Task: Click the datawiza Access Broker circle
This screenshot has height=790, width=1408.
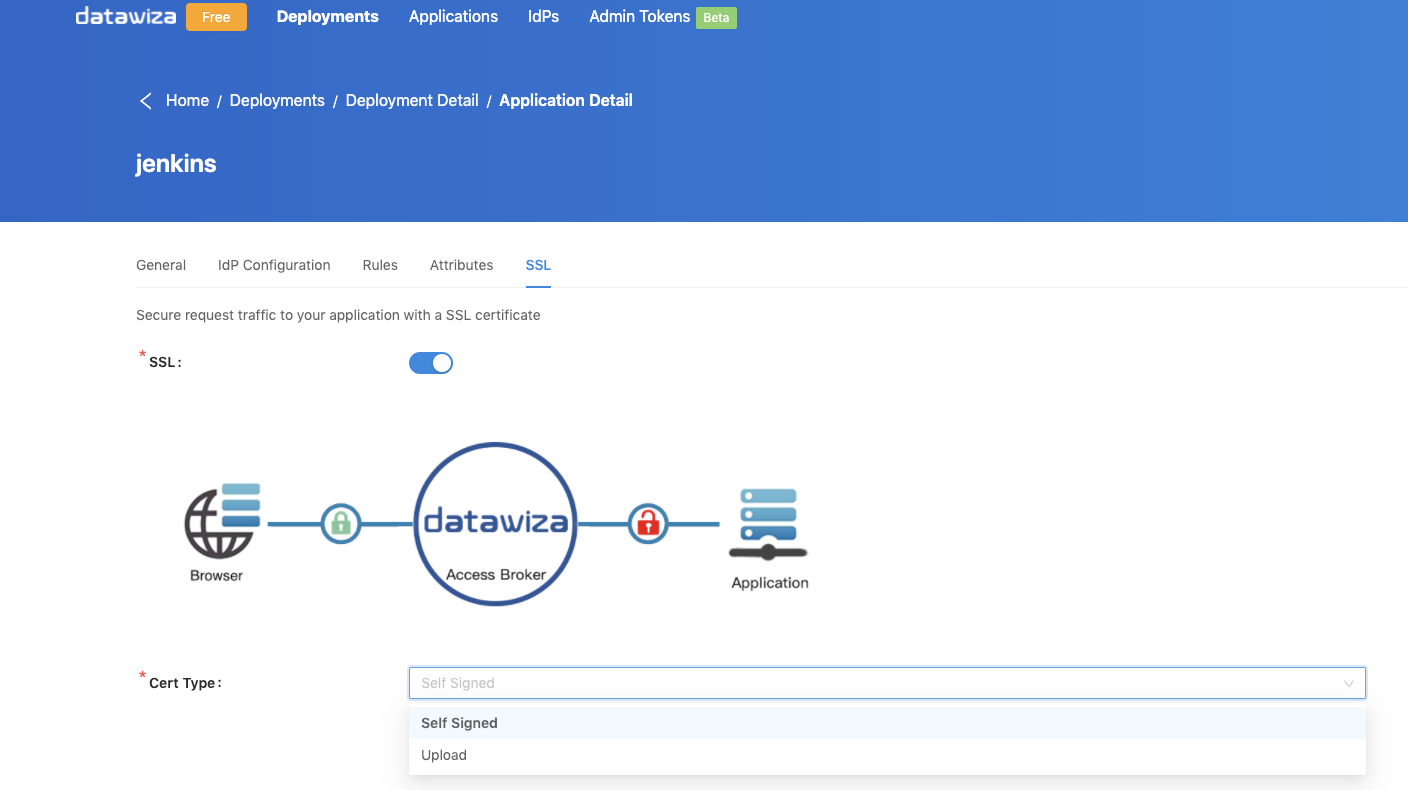Action: 495,523
